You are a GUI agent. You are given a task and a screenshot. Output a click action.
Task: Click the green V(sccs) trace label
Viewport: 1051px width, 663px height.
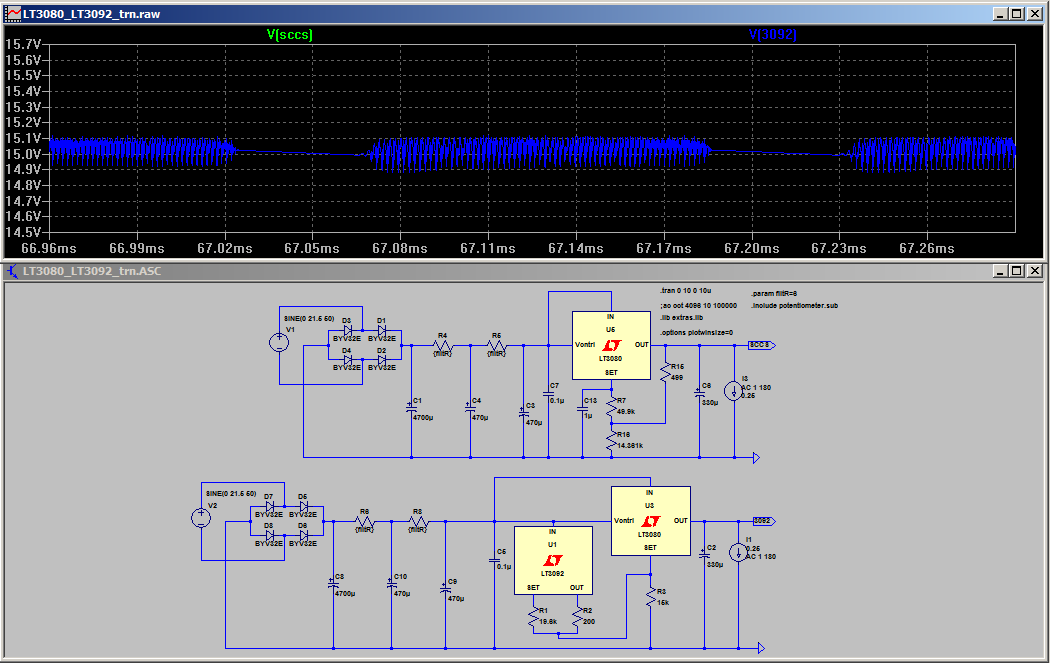(290, 34)
